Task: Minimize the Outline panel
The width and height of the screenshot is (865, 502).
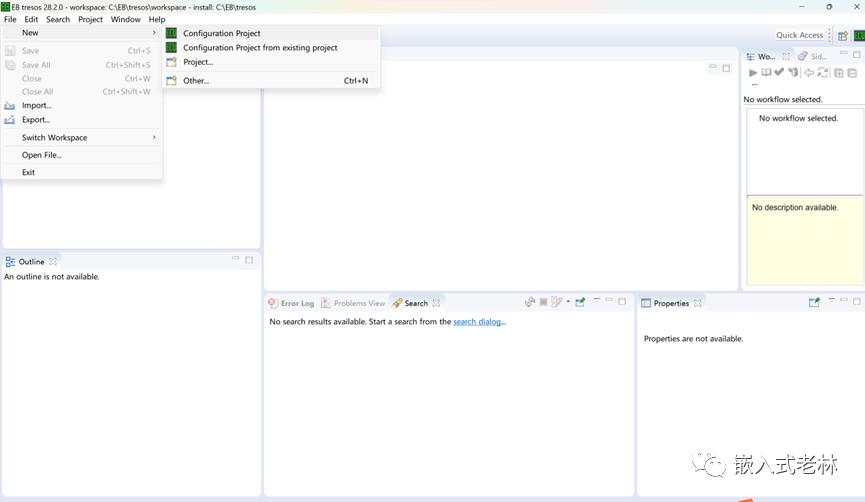Action: (236, 258)
